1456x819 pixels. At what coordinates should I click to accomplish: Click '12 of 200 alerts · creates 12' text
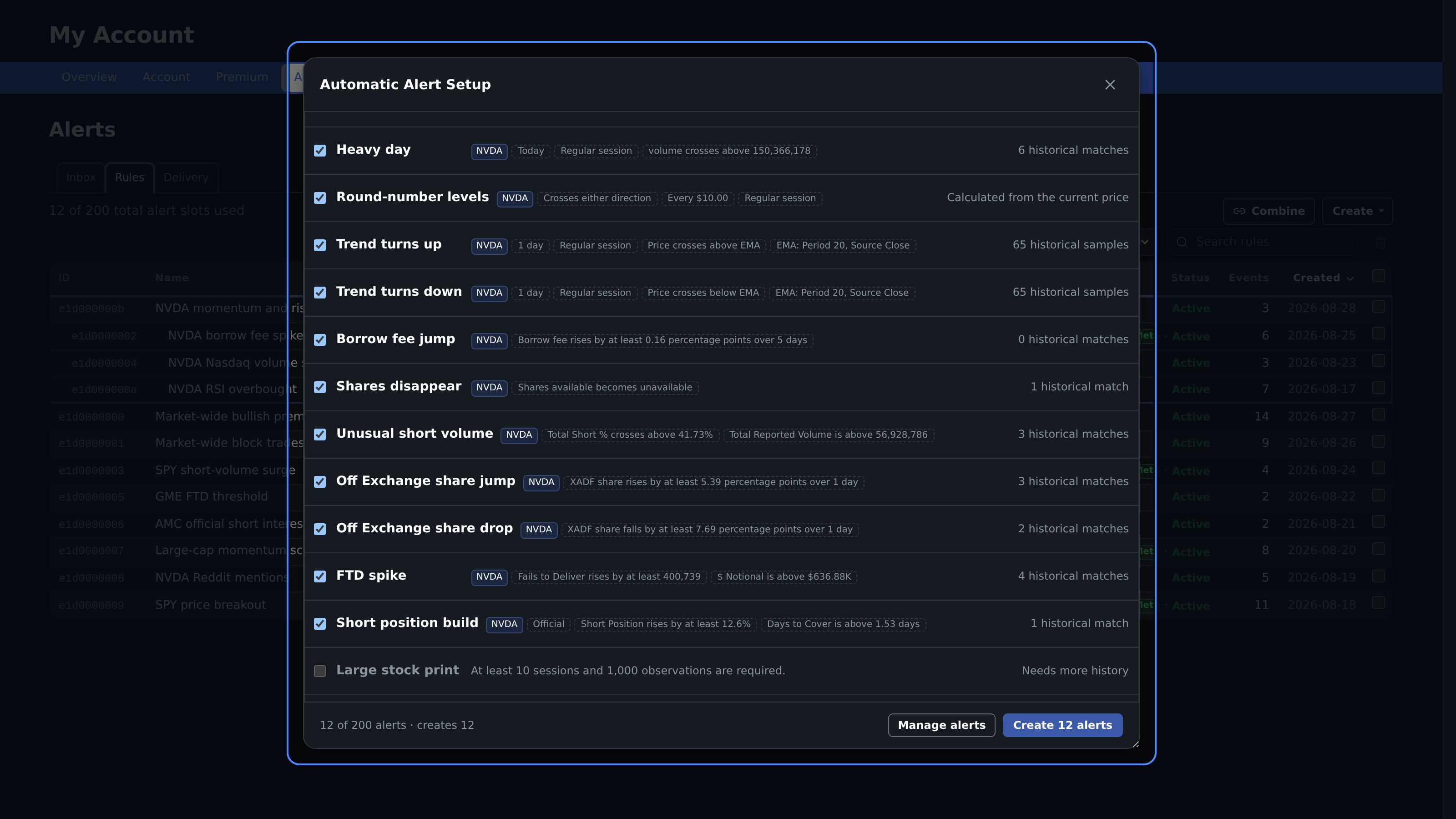[397, 725]
